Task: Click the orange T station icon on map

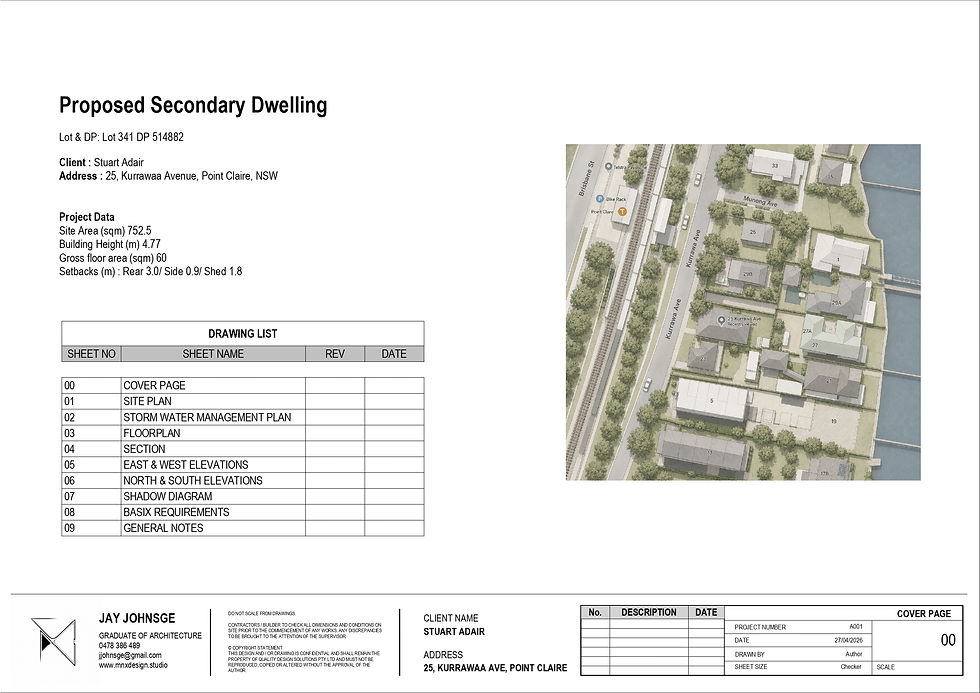Action: 622,212
